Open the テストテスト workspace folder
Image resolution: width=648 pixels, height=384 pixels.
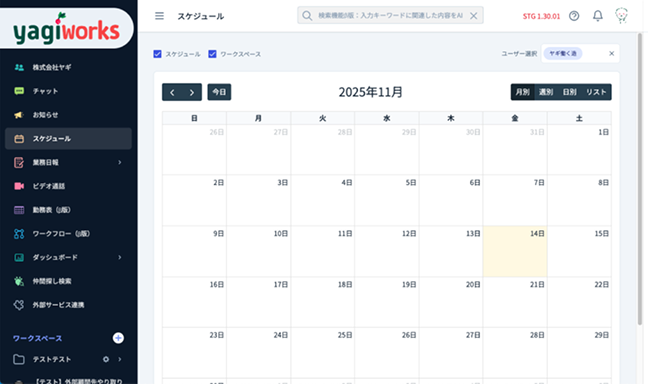point(19,359)
